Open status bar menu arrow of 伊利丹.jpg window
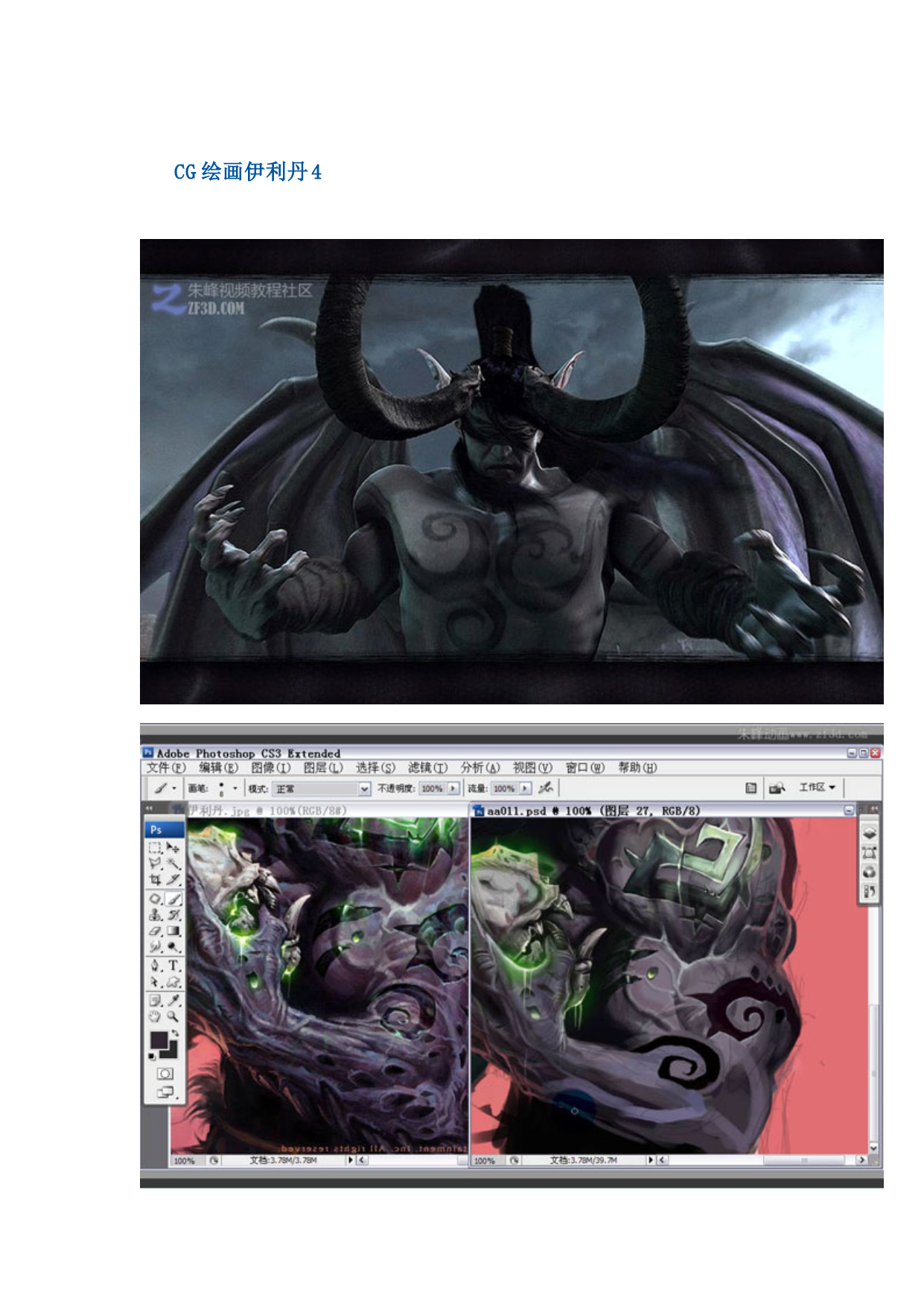The width and height of the screenshot is (924, 1306). pos(350,1159)
